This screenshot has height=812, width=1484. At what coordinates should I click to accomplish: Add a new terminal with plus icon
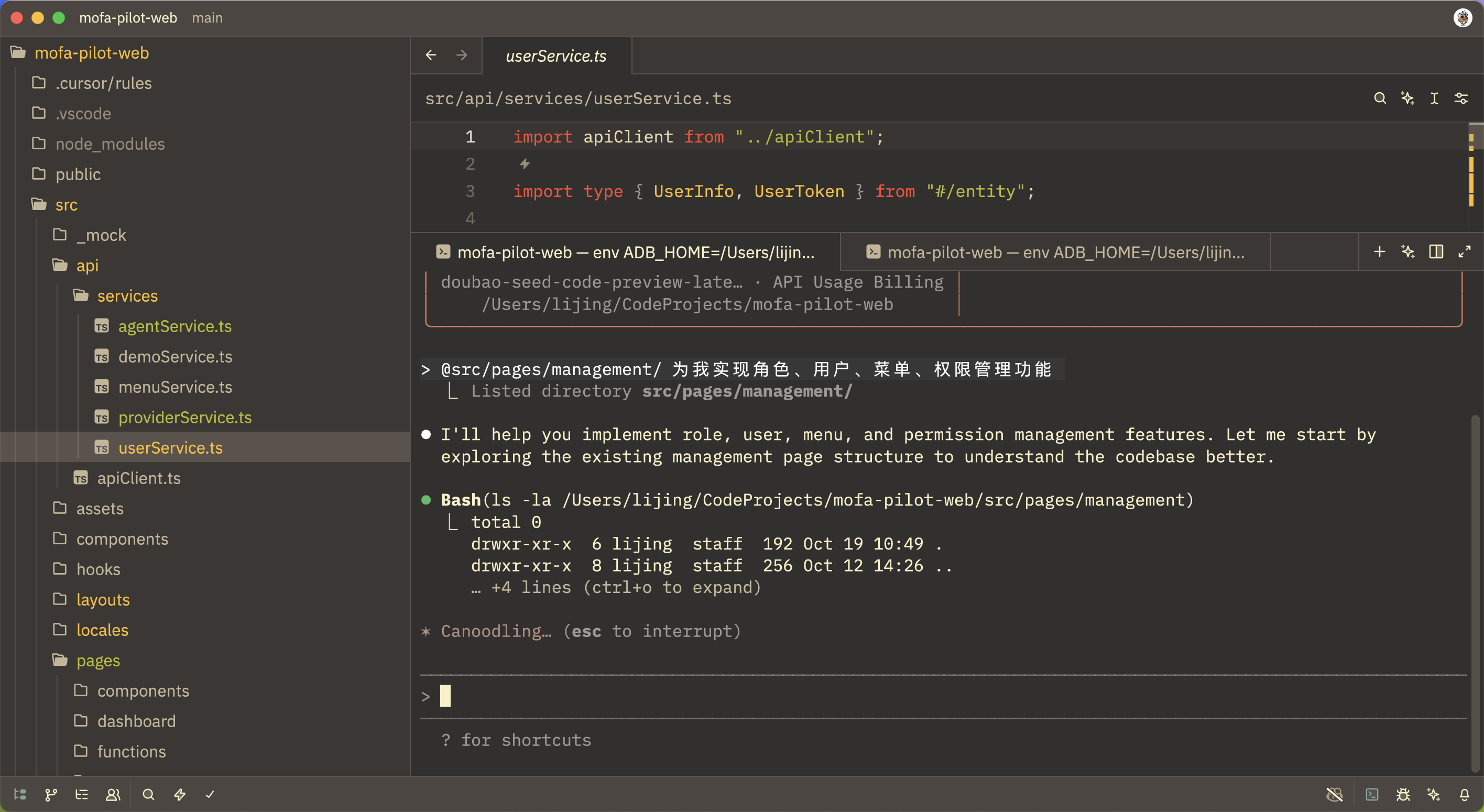[x=1379, y=251]
